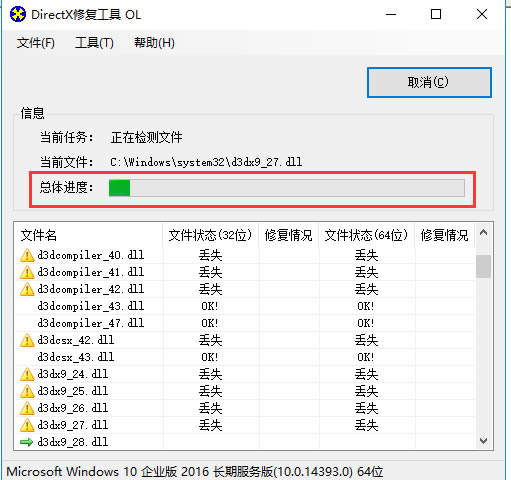Select the d3dcompiler_47.dll file name

click(x=91, y=323)
